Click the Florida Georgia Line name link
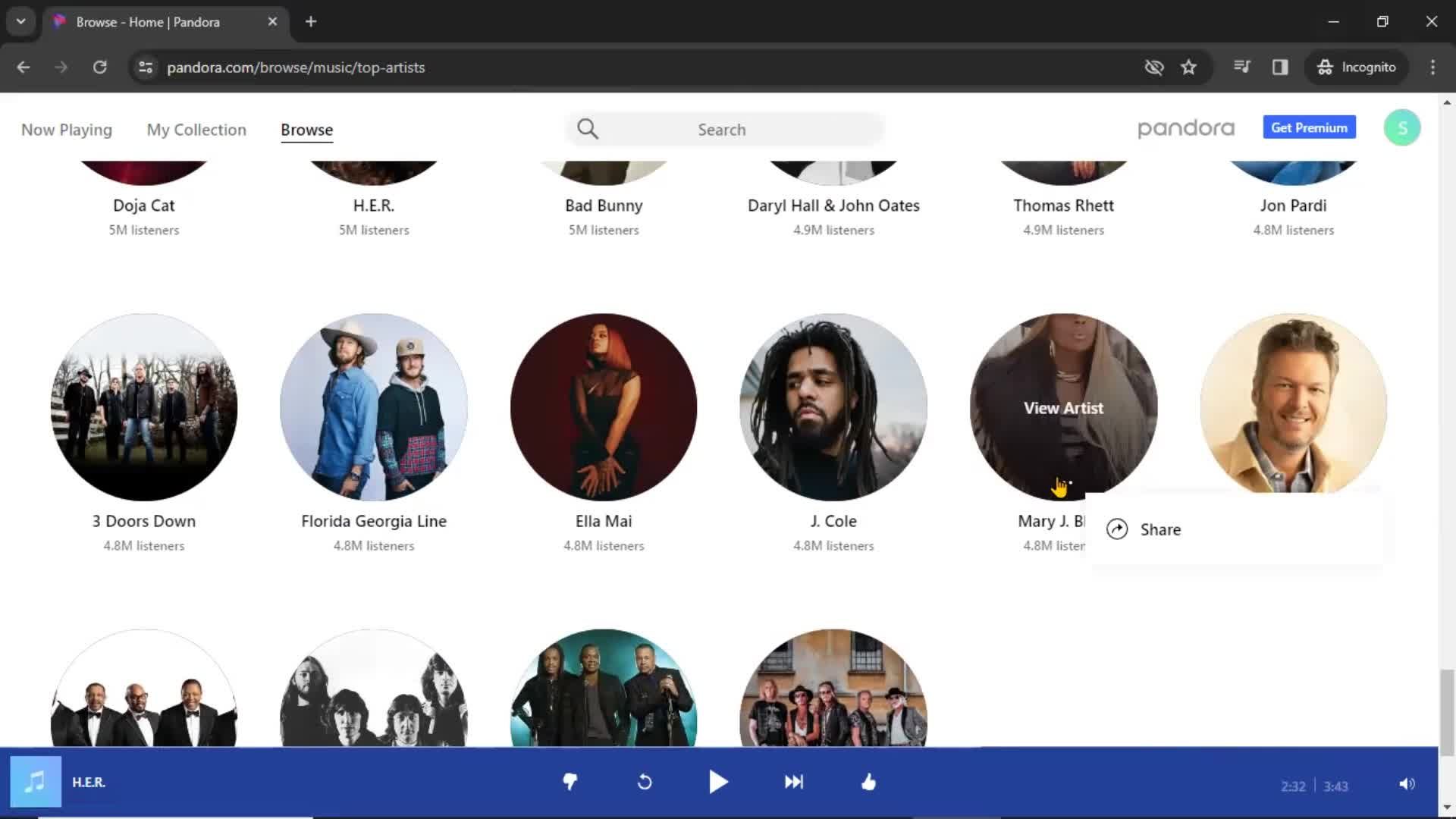1456x819 pixels. [374, 521]
